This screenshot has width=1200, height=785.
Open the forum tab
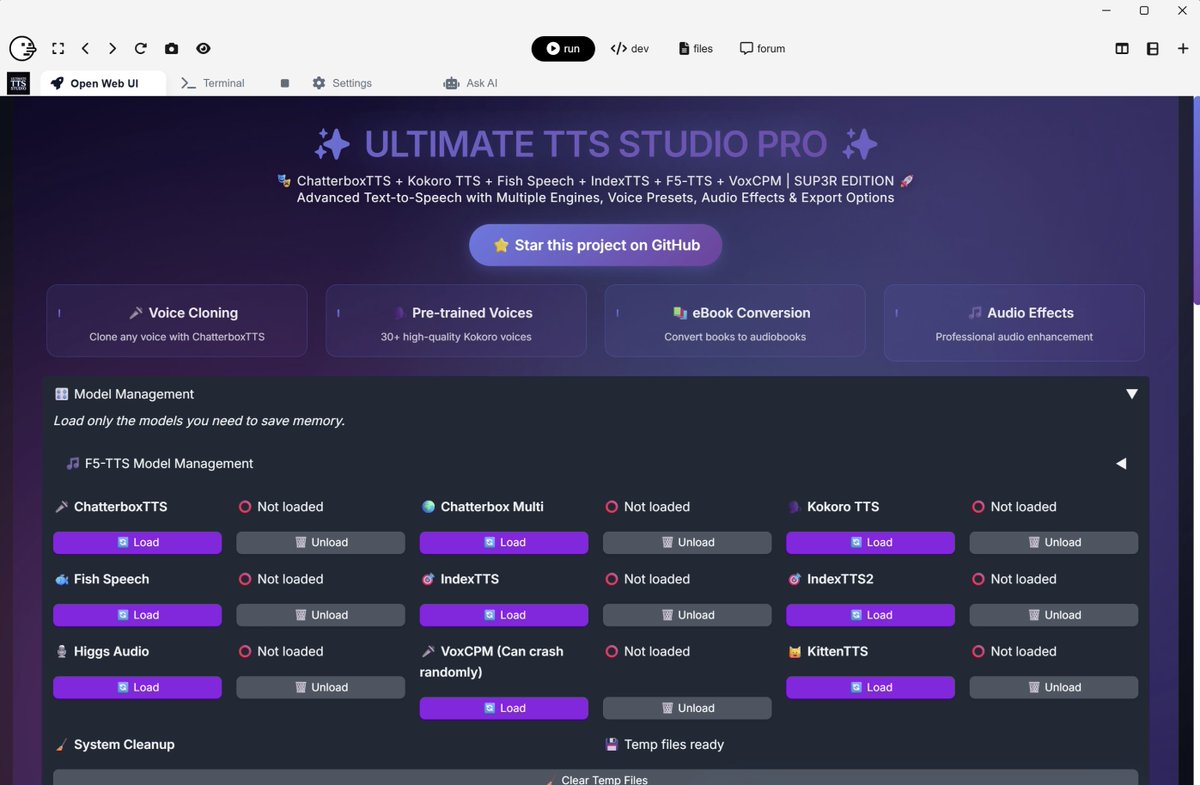coord(763,48)
